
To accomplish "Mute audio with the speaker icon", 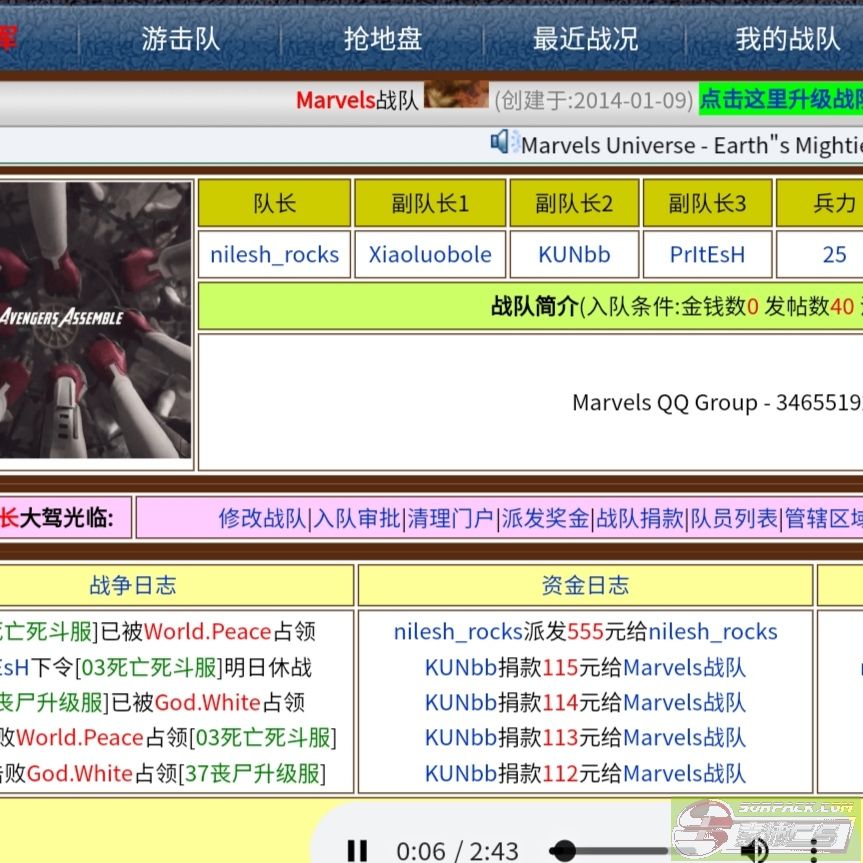I will pos(754,850).
